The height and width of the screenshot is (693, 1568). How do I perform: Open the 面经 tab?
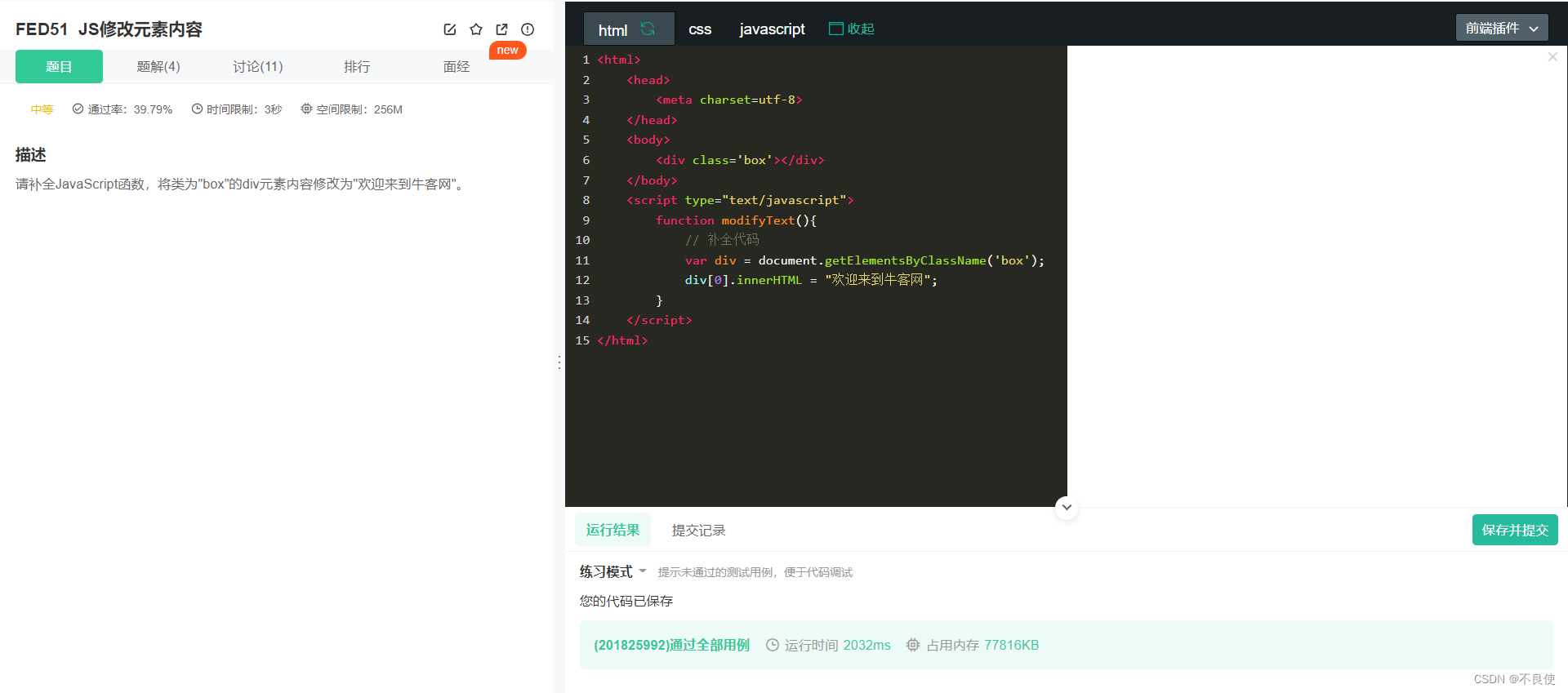click(457, 66)
